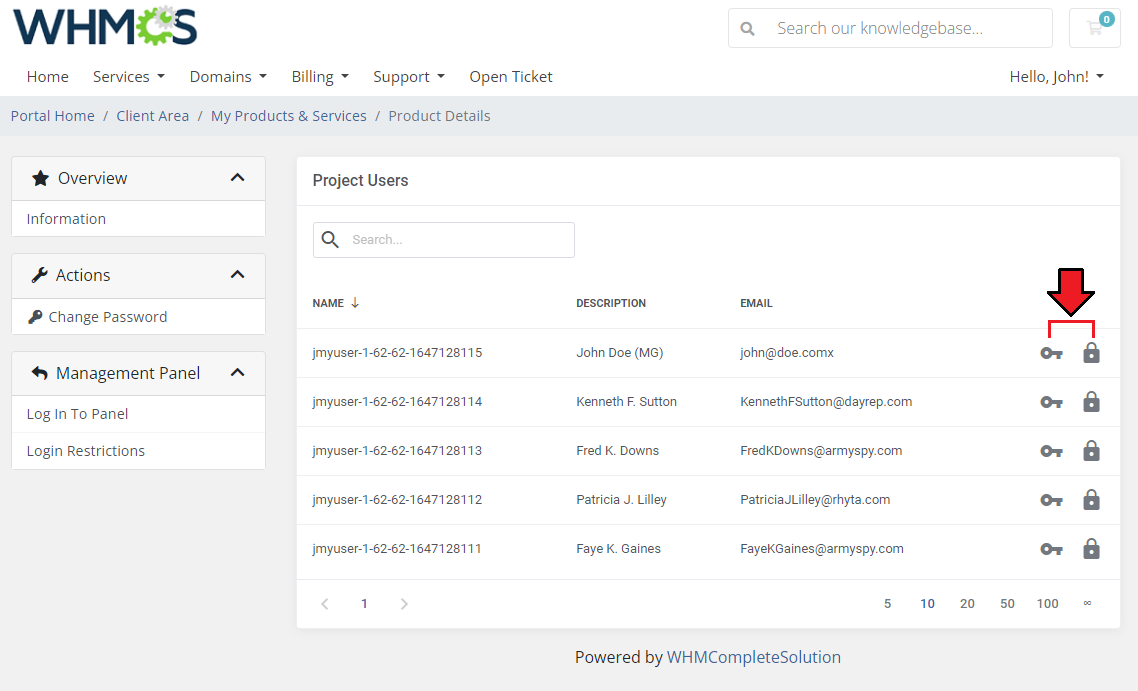
Task: Open the Domains dropdown menu
Action: click(x=228, y=76)
